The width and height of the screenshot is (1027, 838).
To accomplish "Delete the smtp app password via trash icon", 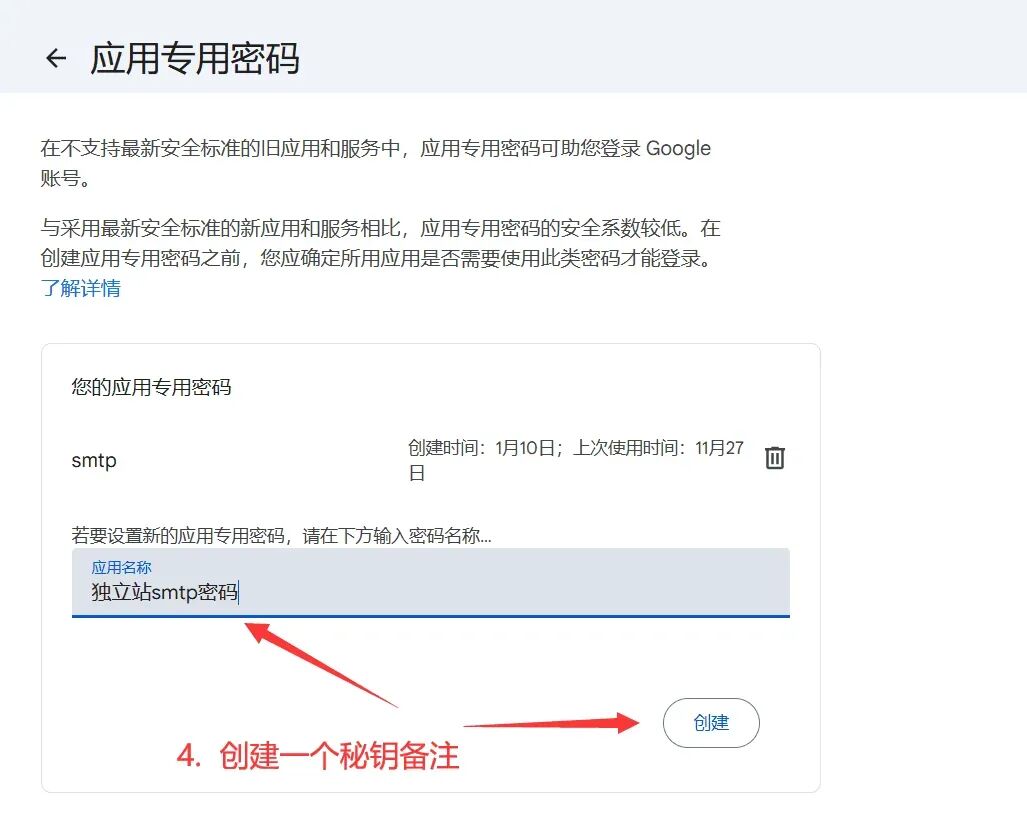I will [x=775, y=457].
